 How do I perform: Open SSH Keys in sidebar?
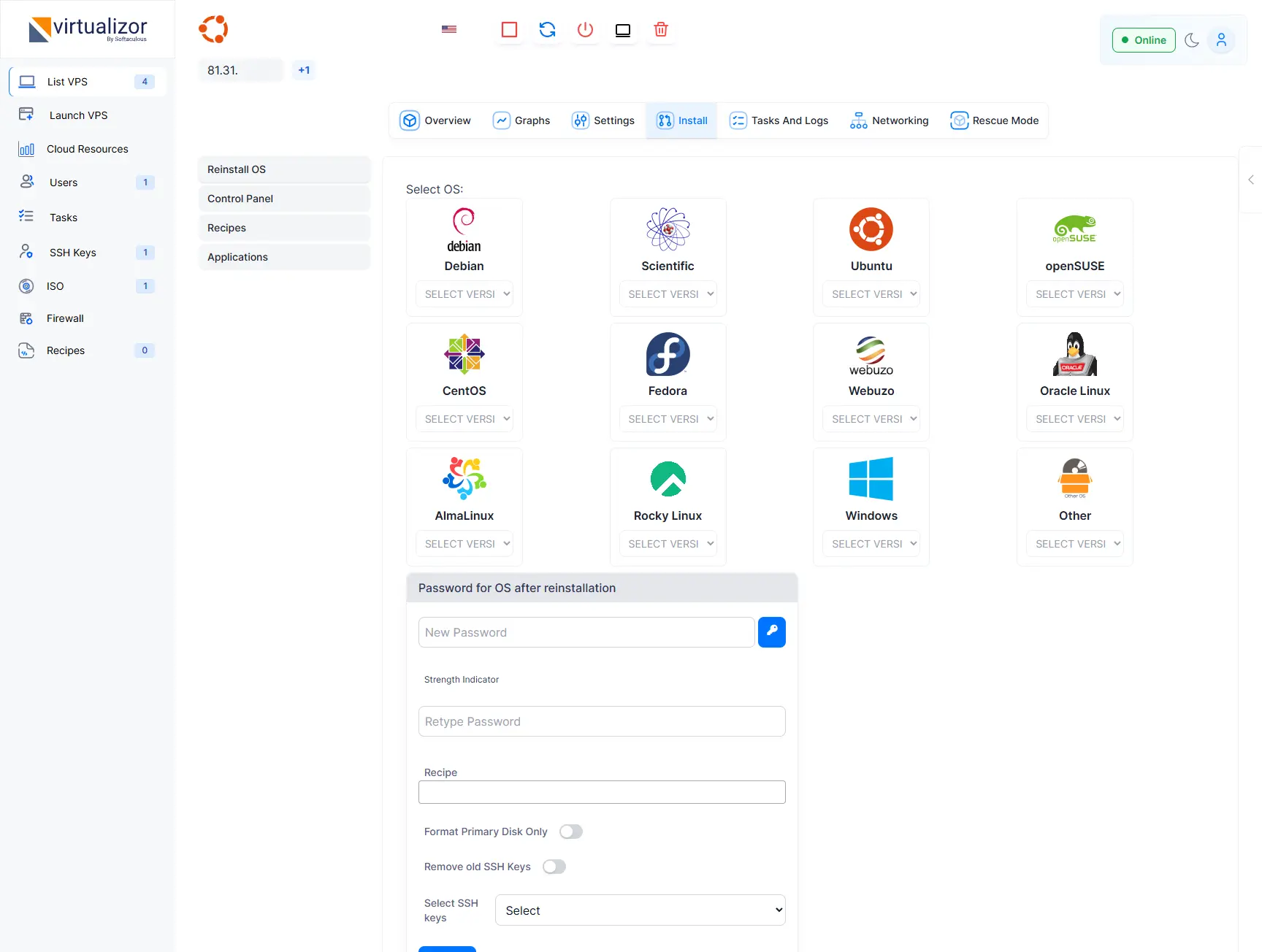88,253
